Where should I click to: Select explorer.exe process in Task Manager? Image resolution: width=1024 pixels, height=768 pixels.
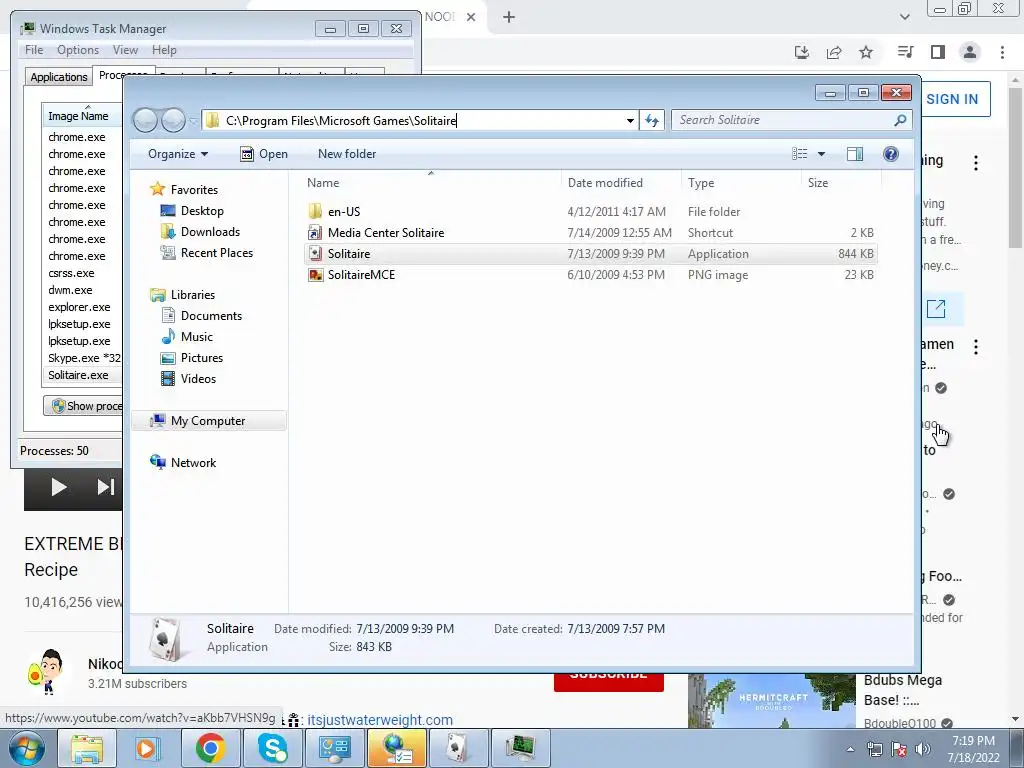point(79,307)
